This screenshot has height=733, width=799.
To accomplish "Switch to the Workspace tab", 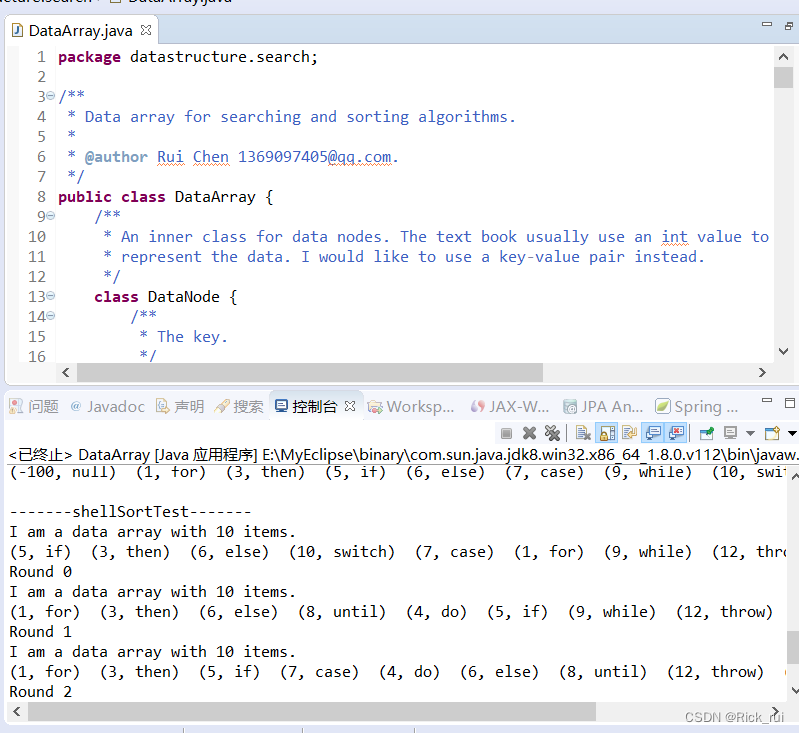I will tap(411, 406).
